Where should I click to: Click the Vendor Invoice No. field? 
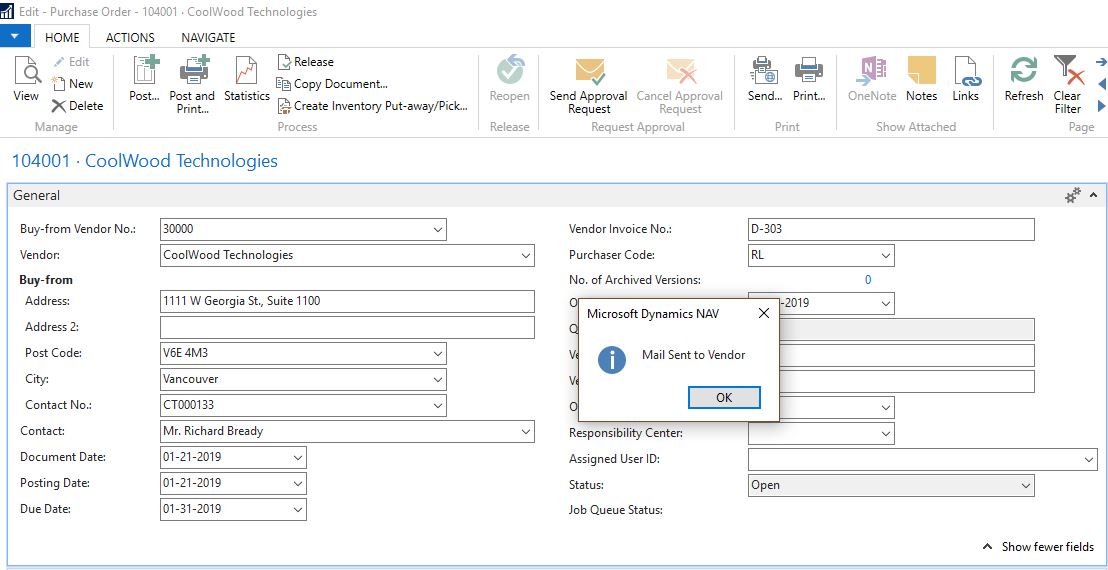[890, 230]
